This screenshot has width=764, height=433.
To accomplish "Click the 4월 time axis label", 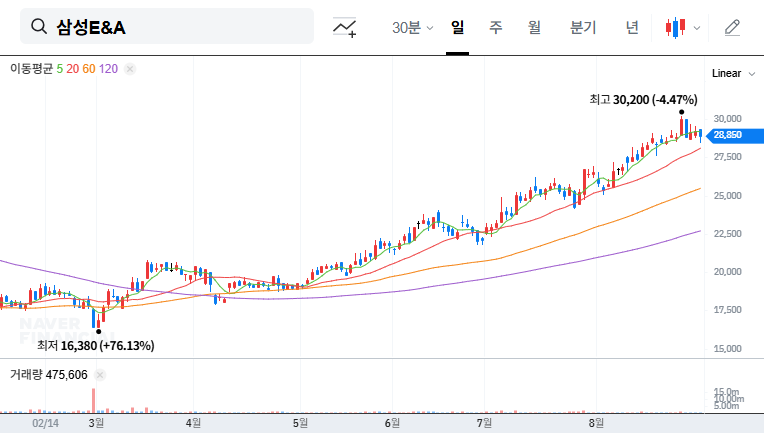I will point(193,423).
